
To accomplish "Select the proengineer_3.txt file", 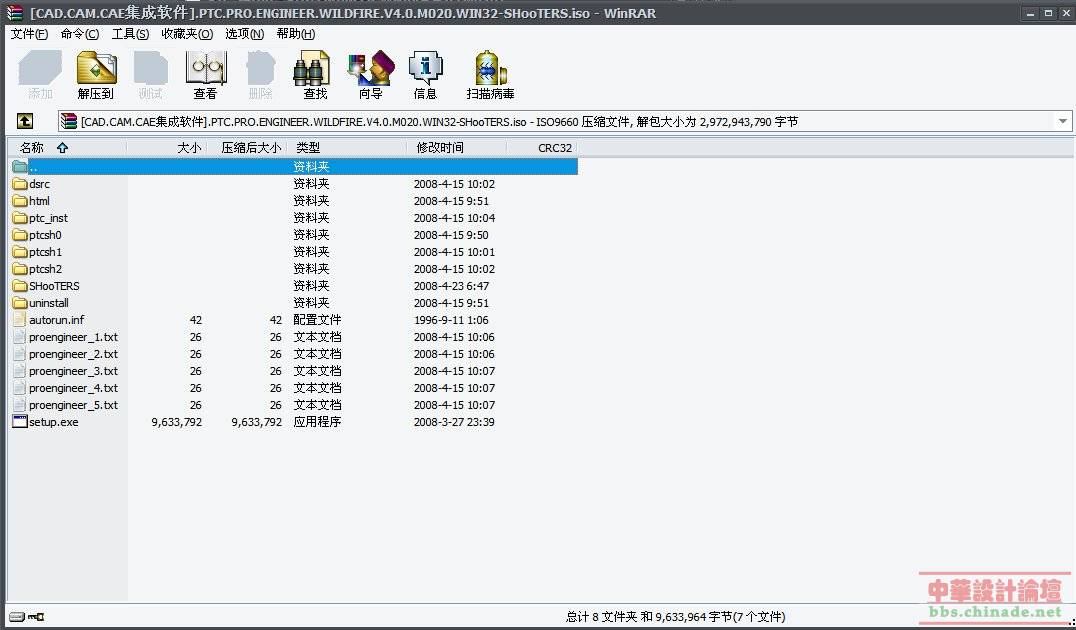I will 73,371.
